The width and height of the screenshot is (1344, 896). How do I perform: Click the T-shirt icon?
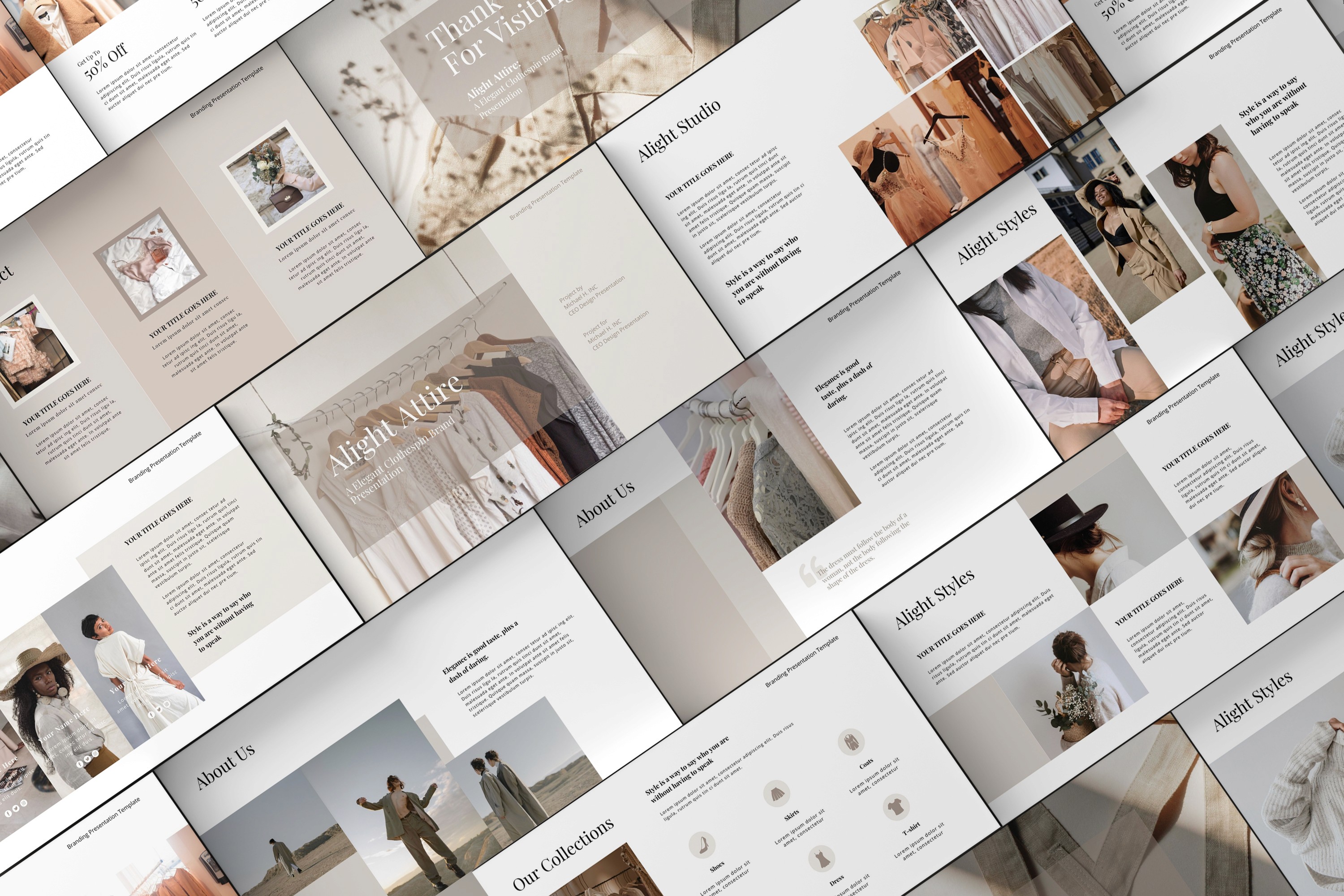[x=896, y=807]
